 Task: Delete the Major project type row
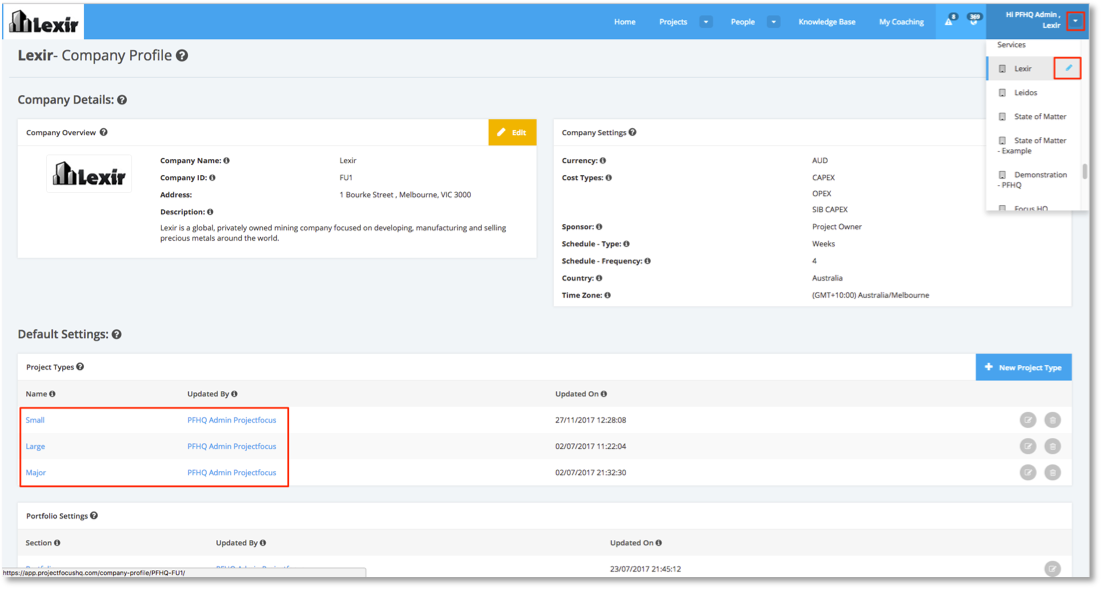(1052, 472)
